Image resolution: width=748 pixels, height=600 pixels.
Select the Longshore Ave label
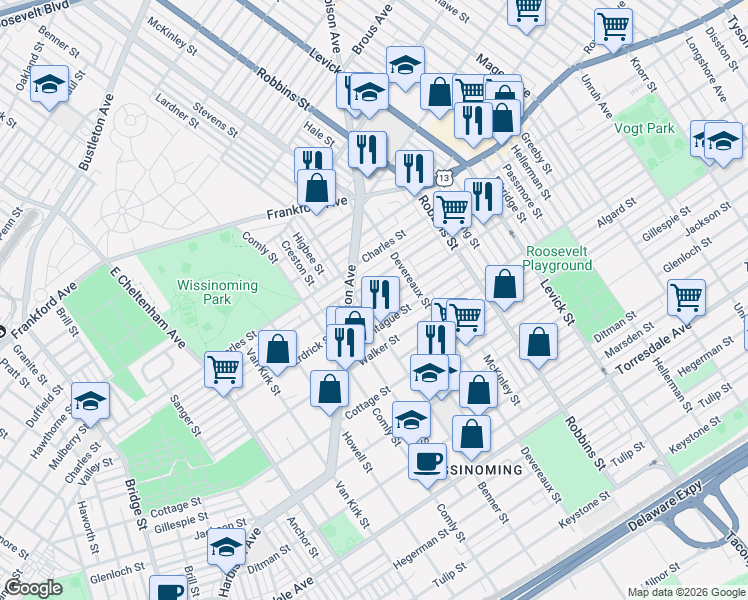click(706, 69)
